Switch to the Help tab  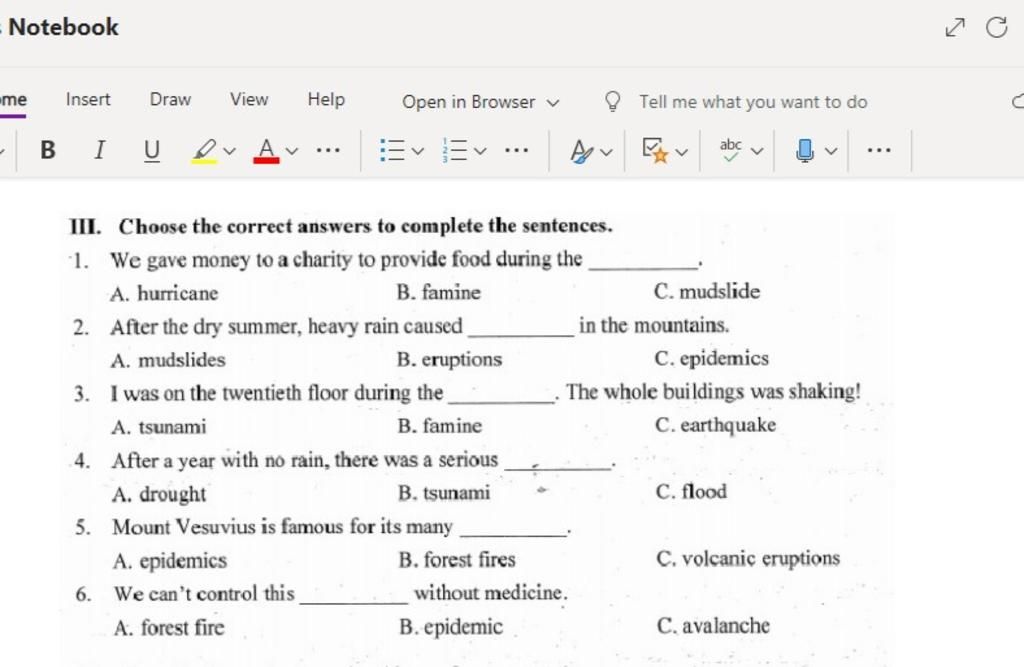[x=327, y=99]
